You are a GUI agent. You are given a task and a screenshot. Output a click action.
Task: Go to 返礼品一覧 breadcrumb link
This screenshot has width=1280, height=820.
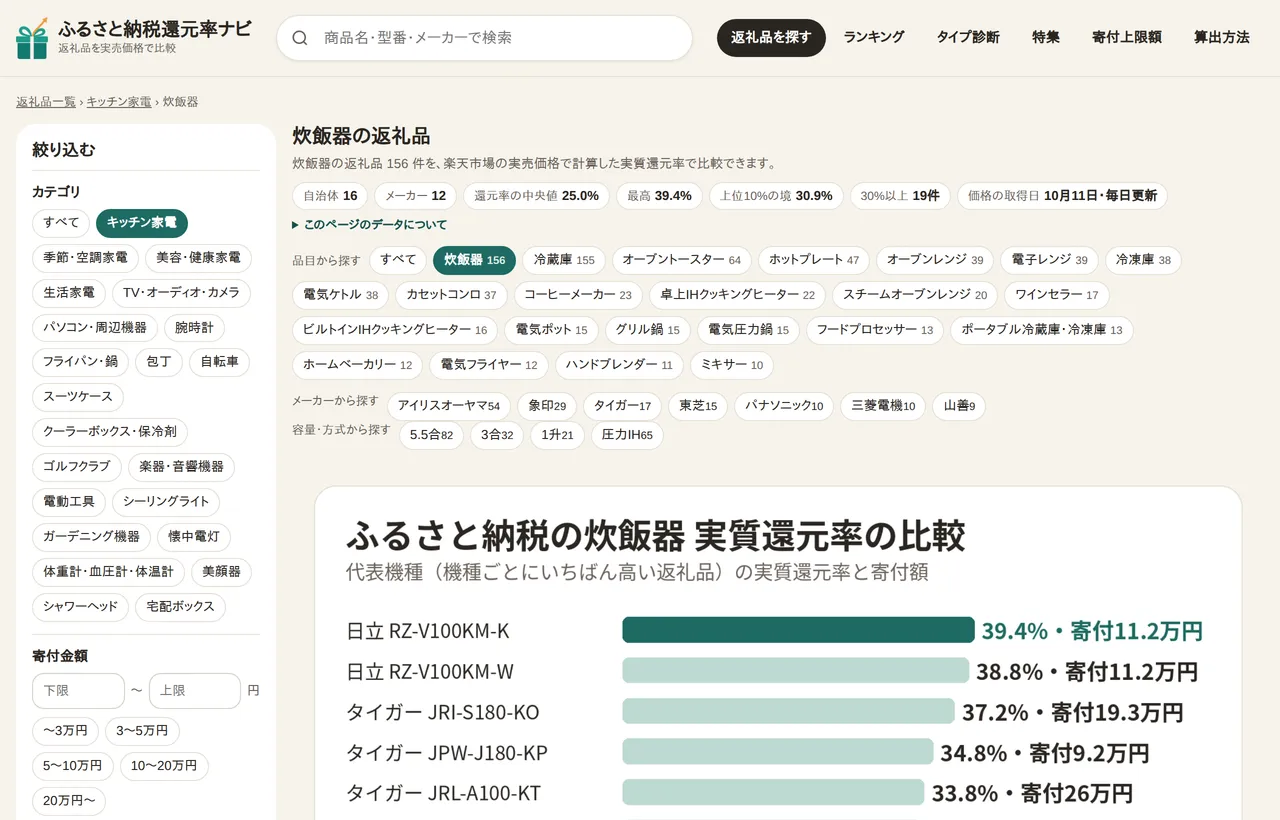[x=46, y=102]
